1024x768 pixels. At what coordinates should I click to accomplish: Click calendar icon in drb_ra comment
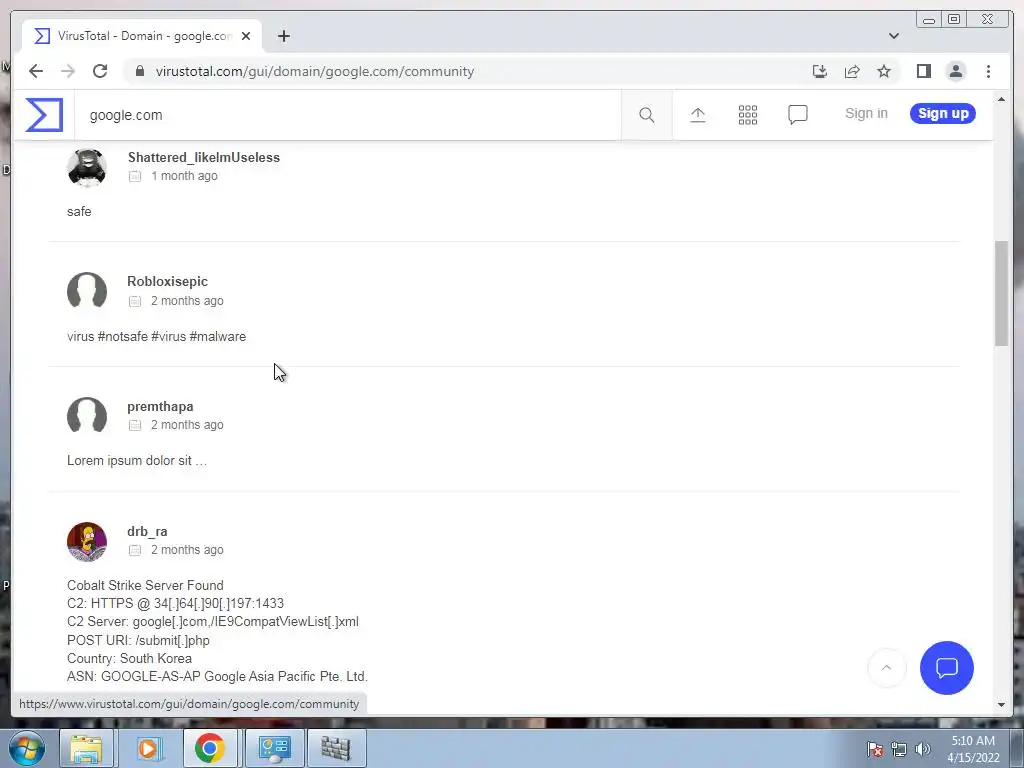pyautogui.click(x=135, y=551)
